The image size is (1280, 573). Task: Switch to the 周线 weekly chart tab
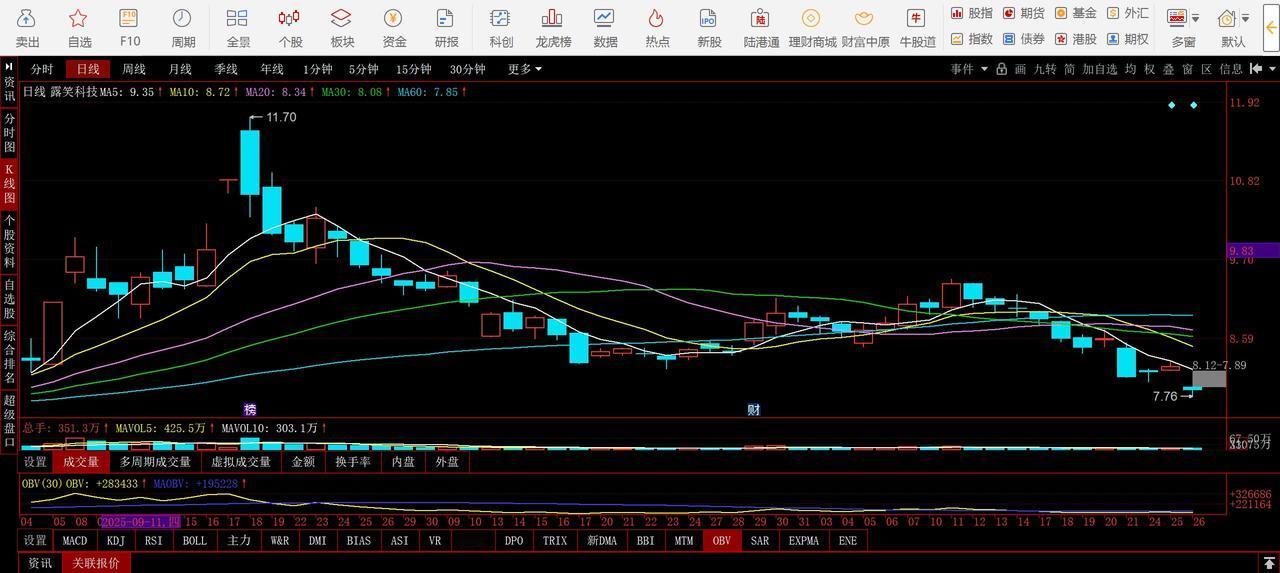point(134,69)
